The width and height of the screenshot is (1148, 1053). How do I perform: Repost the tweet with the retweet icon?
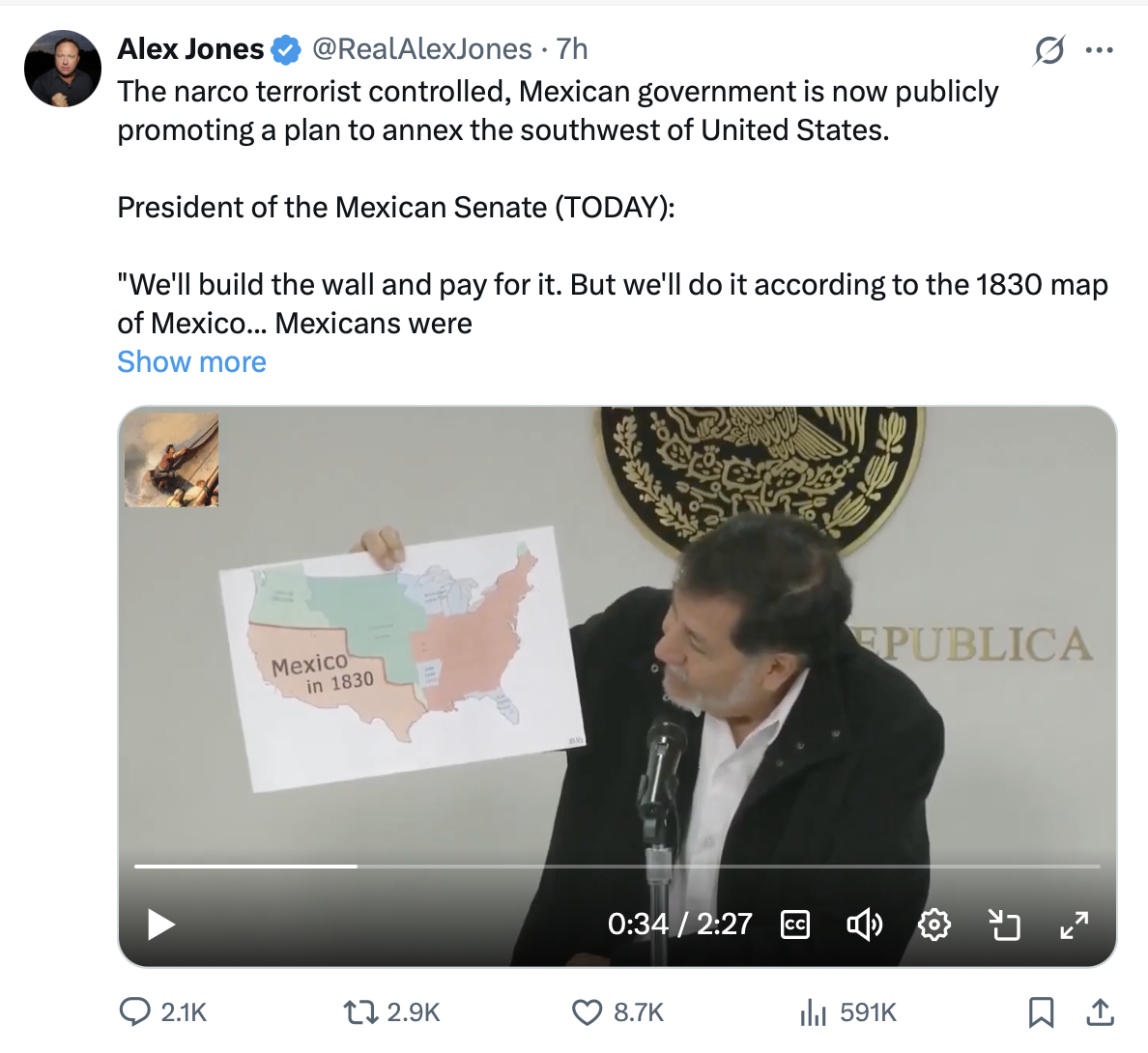(x=360, y=1012)
